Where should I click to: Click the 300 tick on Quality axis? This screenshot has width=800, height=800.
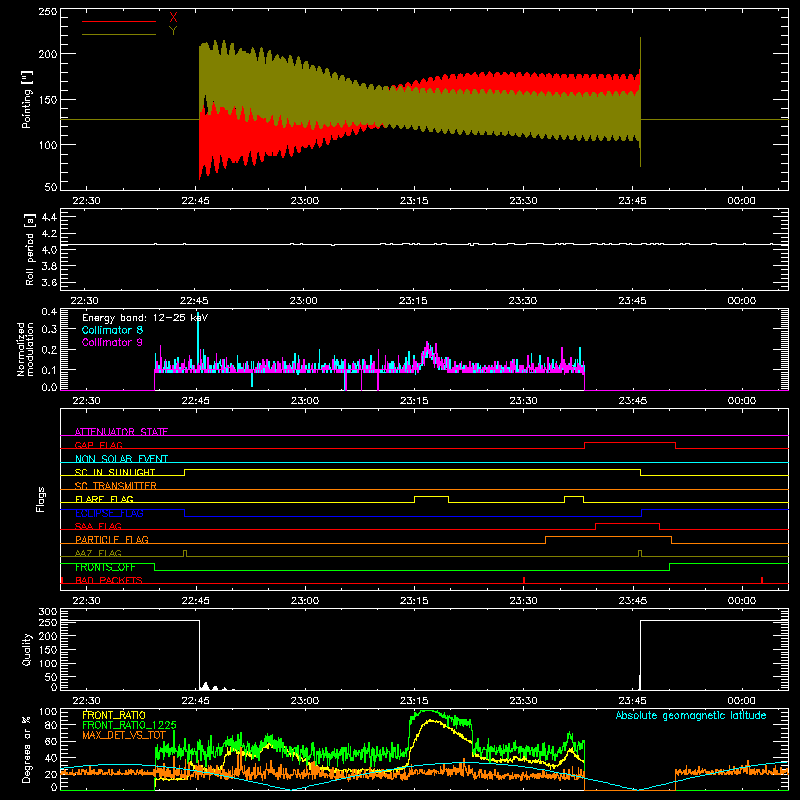click(x=48, y=612)
